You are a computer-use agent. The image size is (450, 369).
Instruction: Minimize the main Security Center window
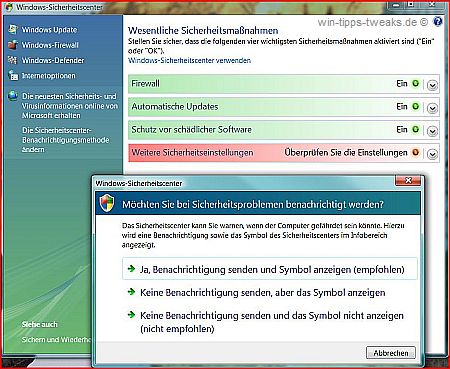coord(397,5)
